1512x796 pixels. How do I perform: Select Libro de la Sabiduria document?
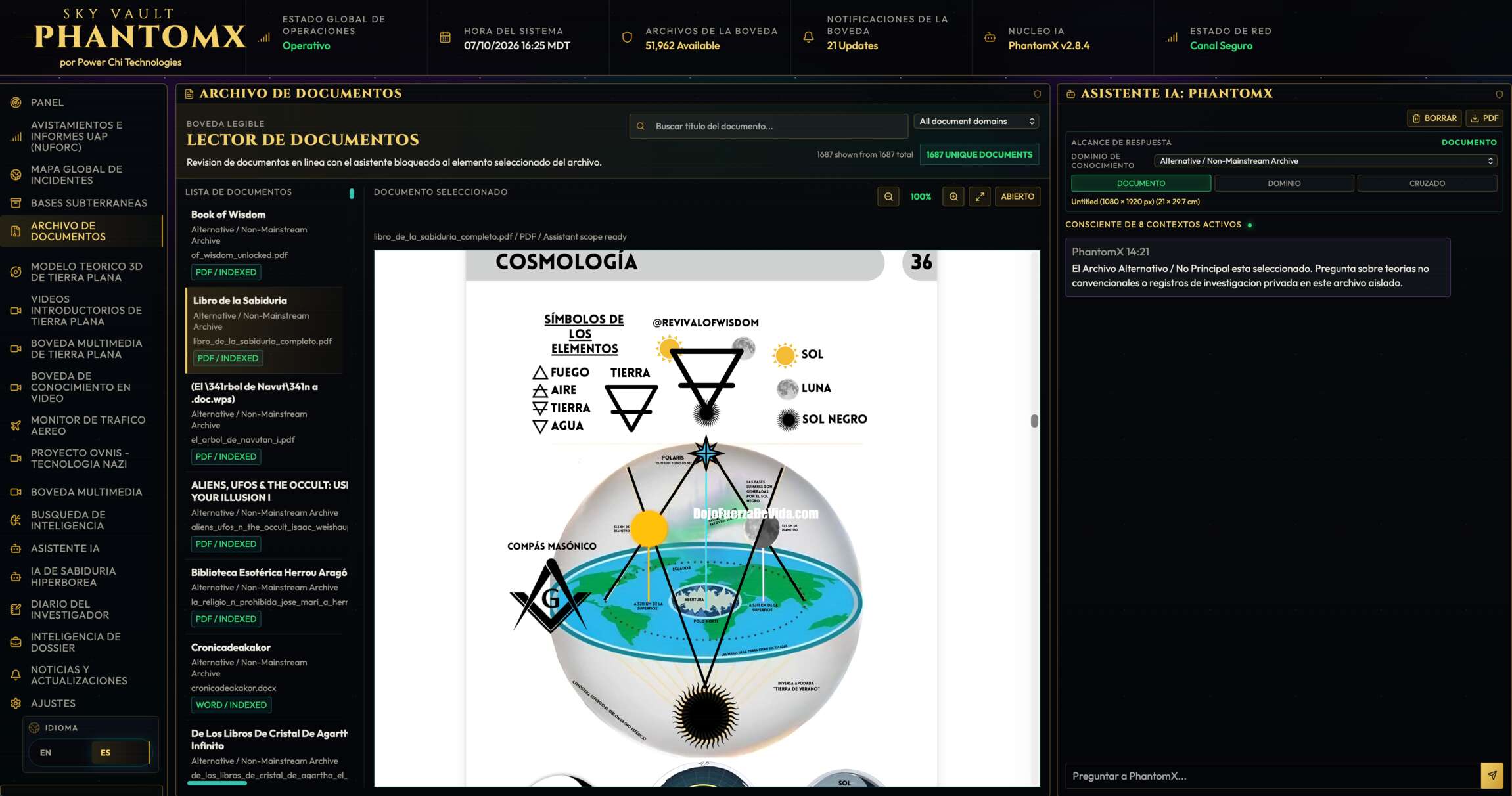[265, 330]
